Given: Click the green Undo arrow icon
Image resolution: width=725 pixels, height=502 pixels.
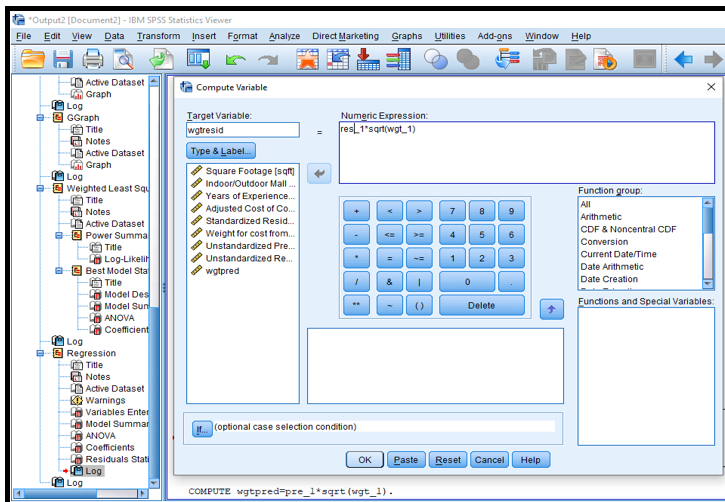Looking at the screenshot, I should pos(235,60).
